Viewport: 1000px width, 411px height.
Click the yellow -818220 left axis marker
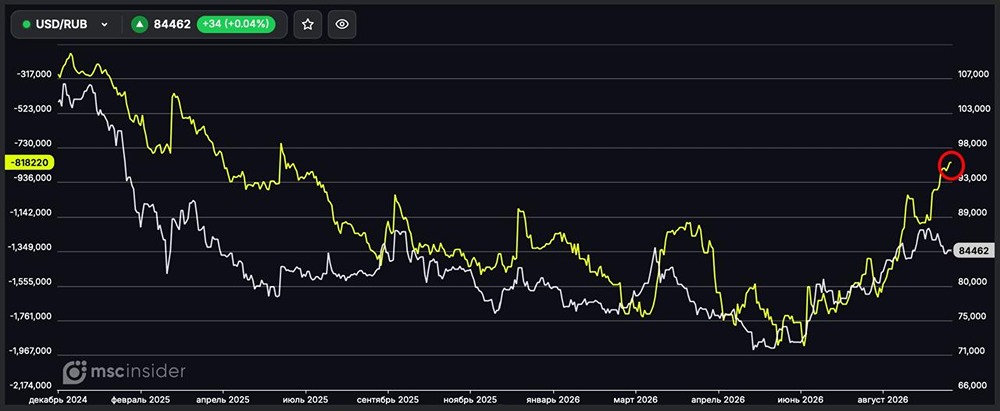[29, 163]
